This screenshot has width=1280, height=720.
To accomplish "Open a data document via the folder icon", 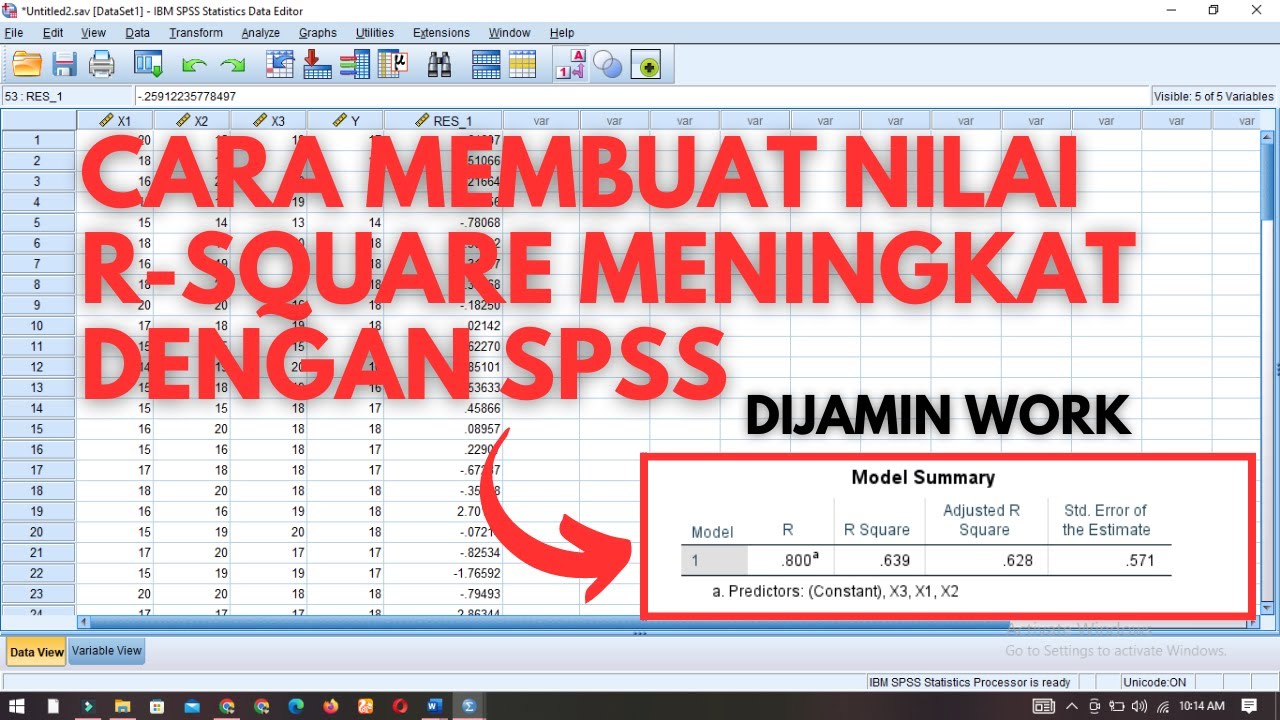I will 27,65.
